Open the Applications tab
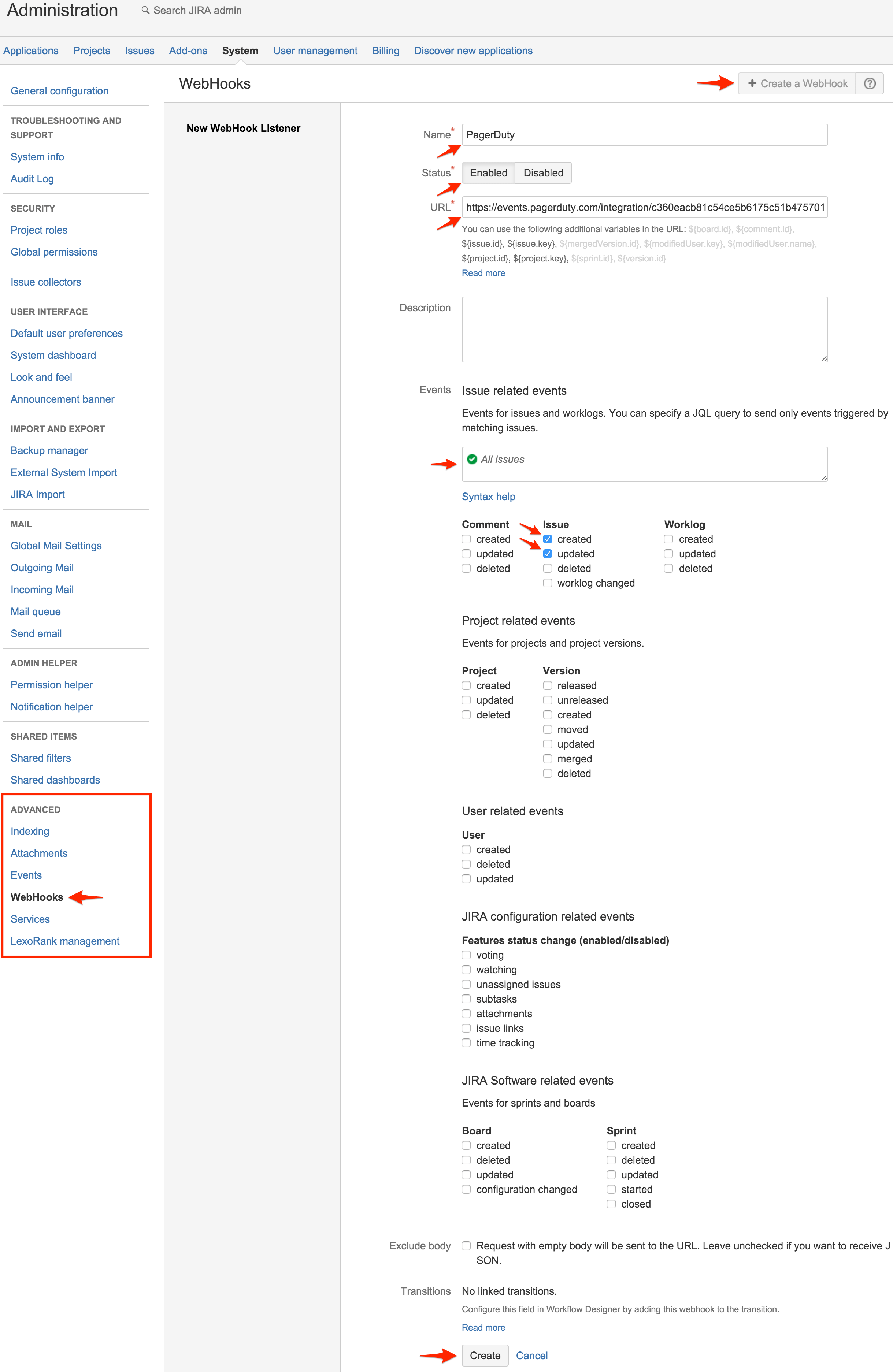 30,51
